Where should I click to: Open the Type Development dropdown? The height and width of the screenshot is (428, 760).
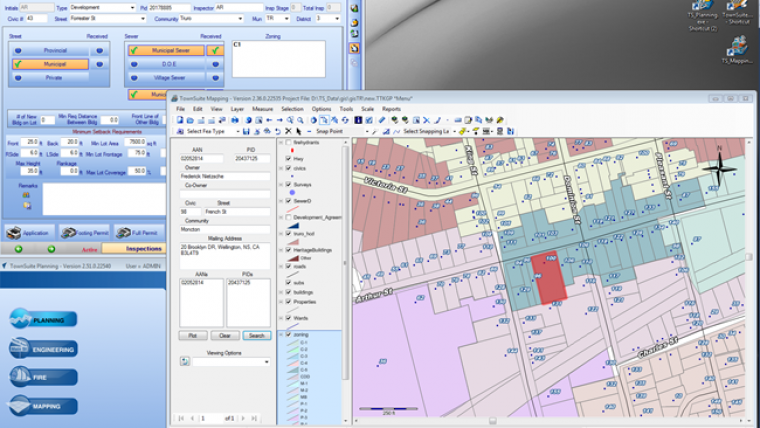(x=132, y=8)
